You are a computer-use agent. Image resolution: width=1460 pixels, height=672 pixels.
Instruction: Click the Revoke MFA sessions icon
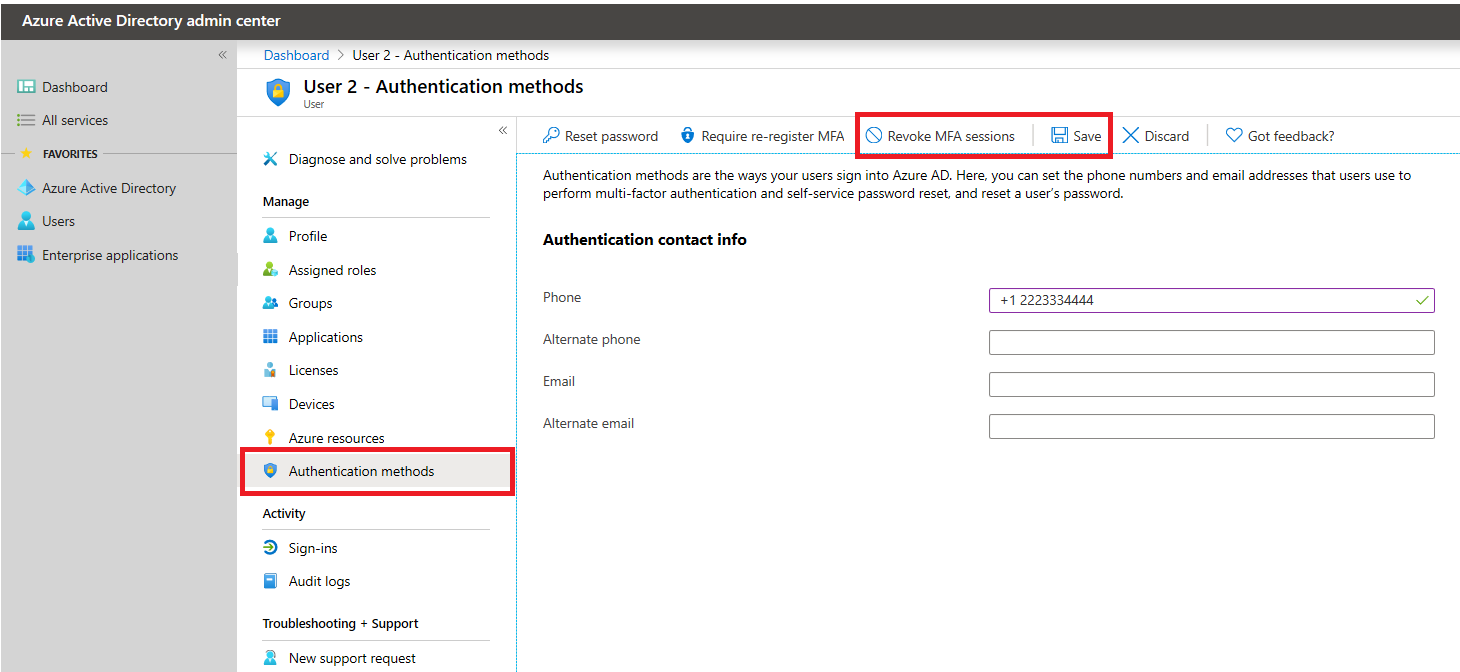[874, 136]
